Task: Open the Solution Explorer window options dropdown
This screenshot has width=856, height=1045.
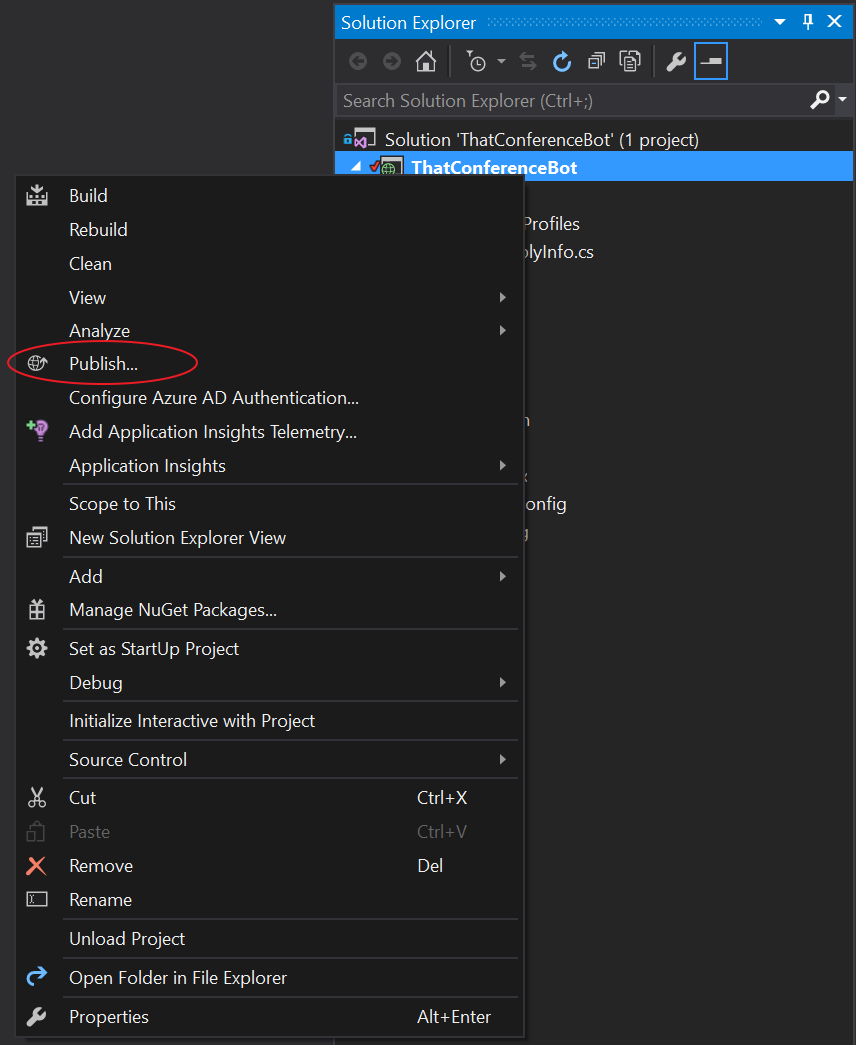Action: tap(781, 22)
